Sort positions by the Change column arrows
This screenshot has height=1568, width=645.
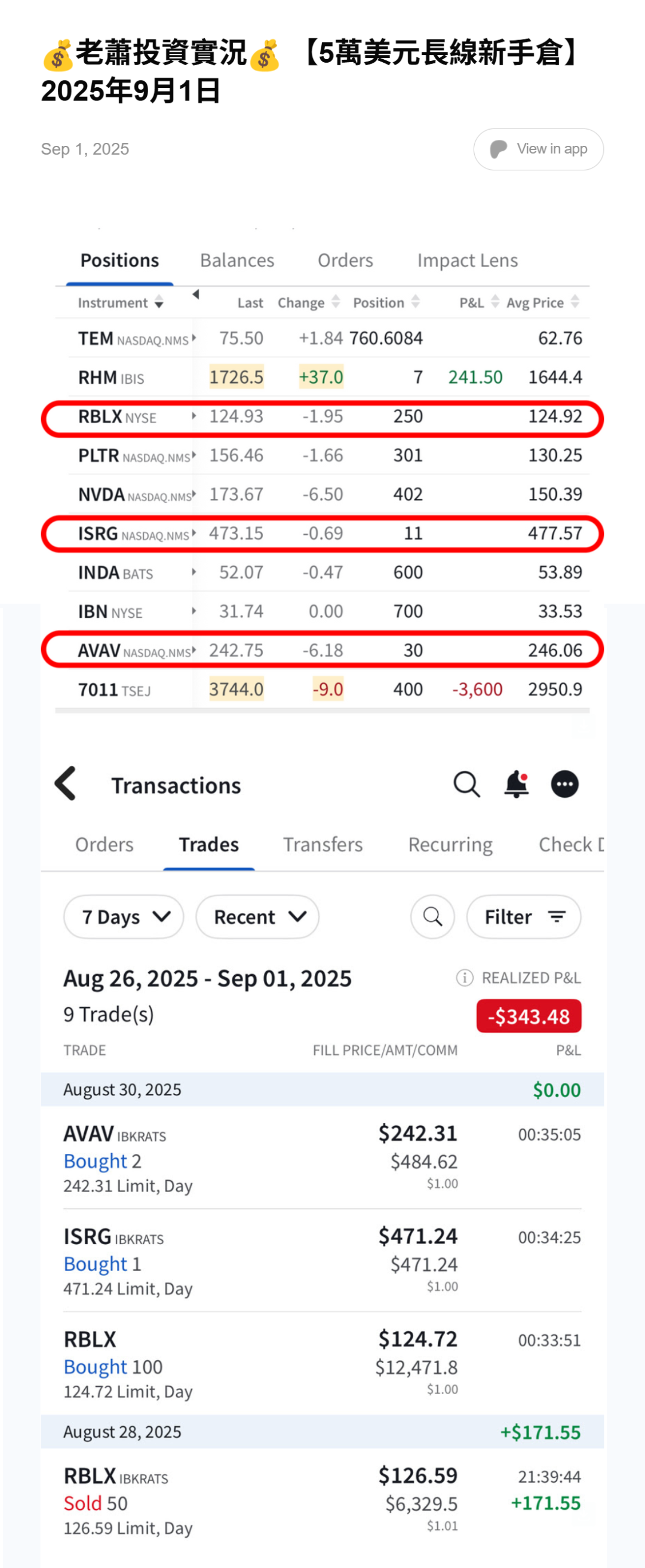click(x=335, y=302)
